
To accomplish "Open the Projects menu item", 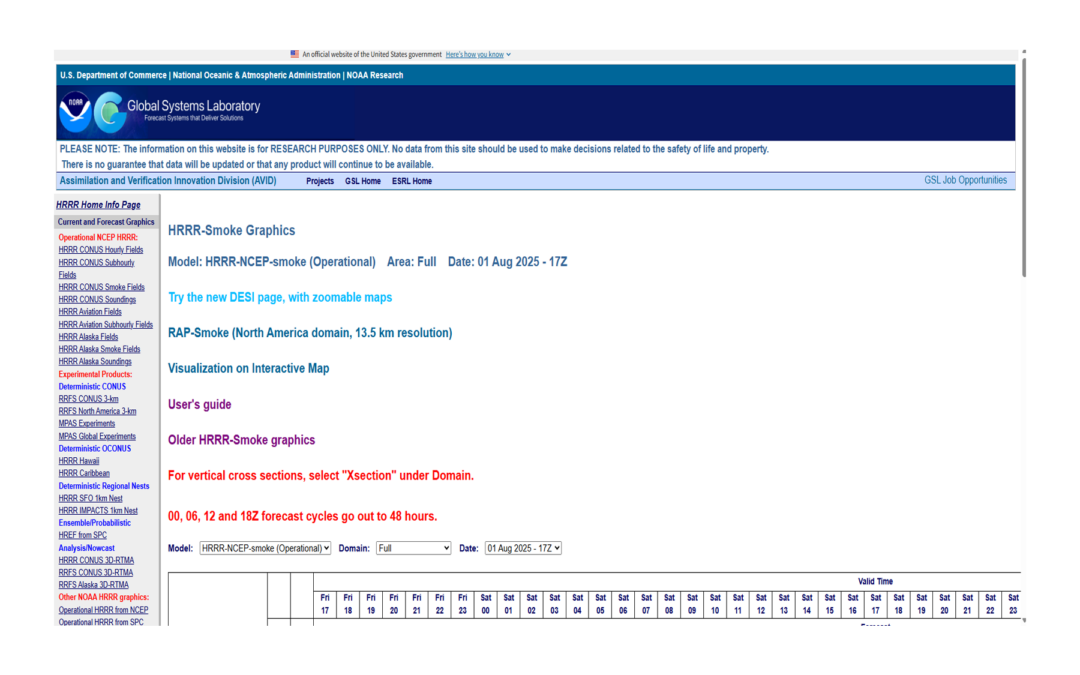I will tap(320, 181).
